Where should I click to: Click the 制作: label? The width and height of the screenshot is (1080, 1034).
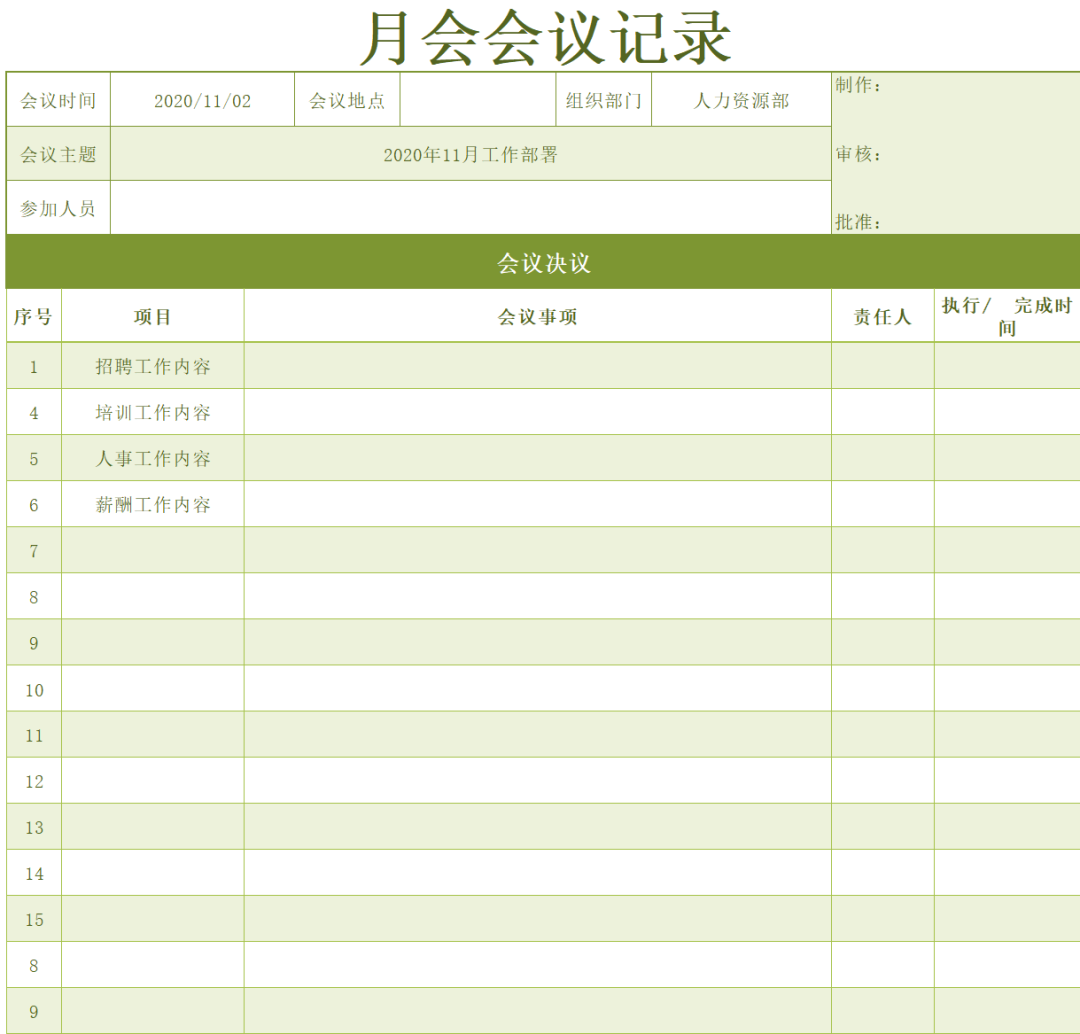click(858, 85)
